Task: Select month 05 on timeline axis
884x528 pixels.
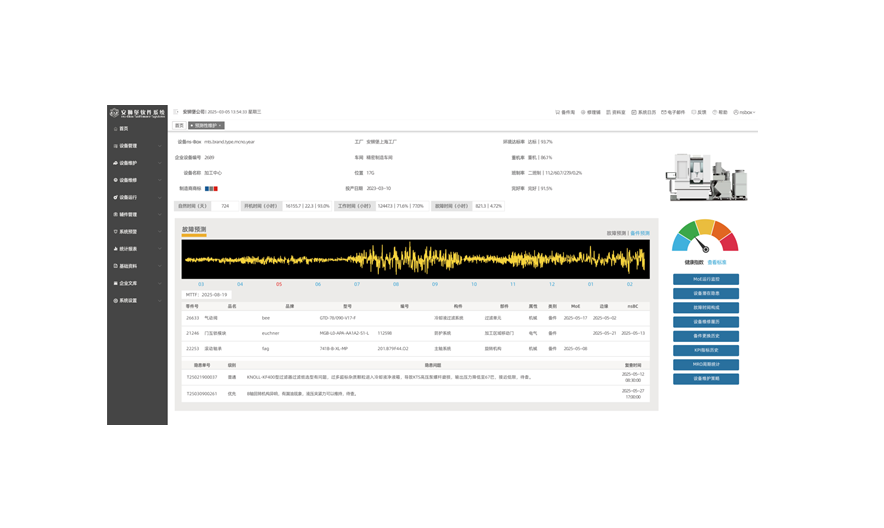Action: pyautogui.click(x=279, y=284)
